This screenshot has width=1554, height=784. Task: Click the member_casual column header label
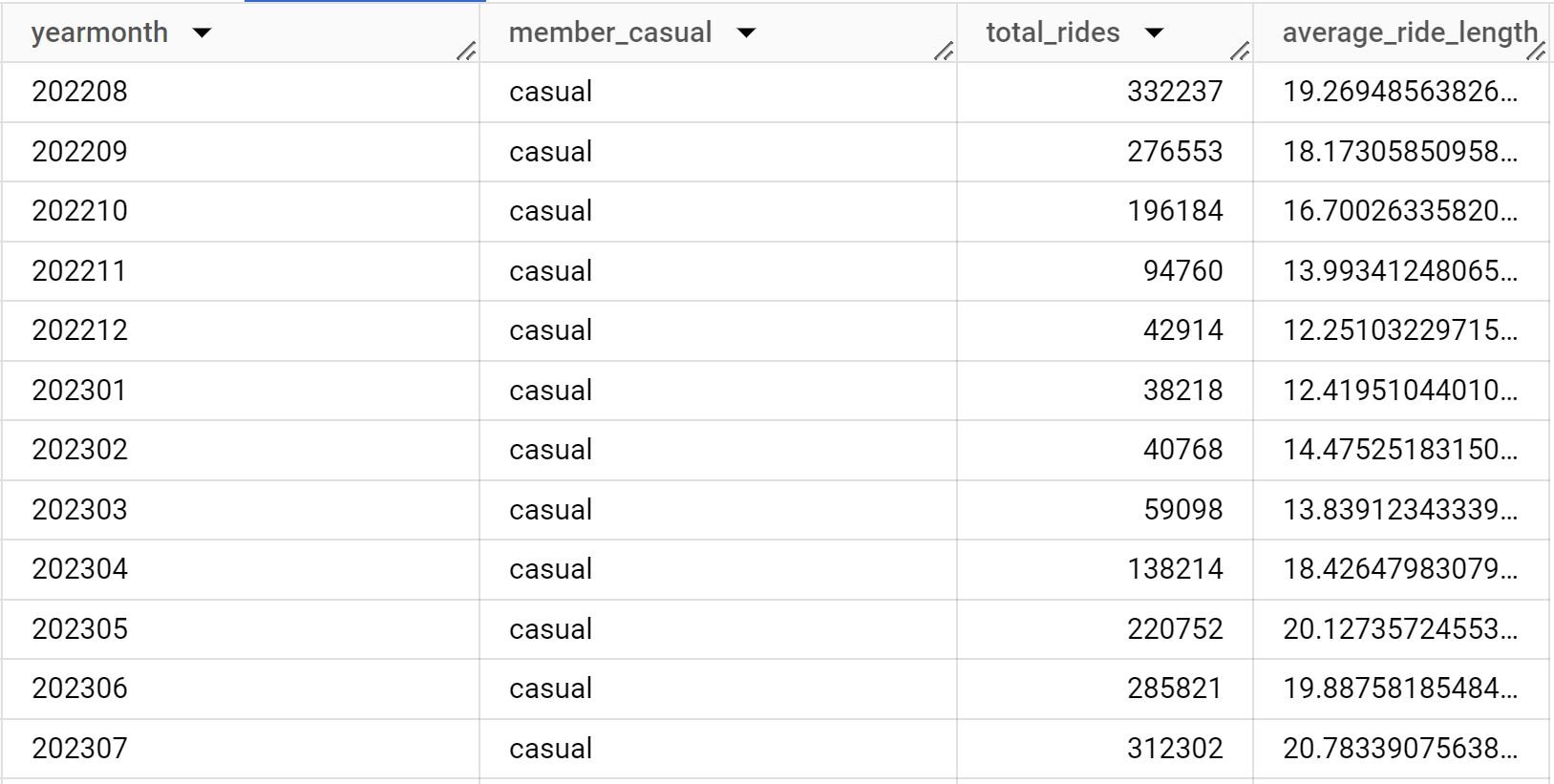point(609,32)
